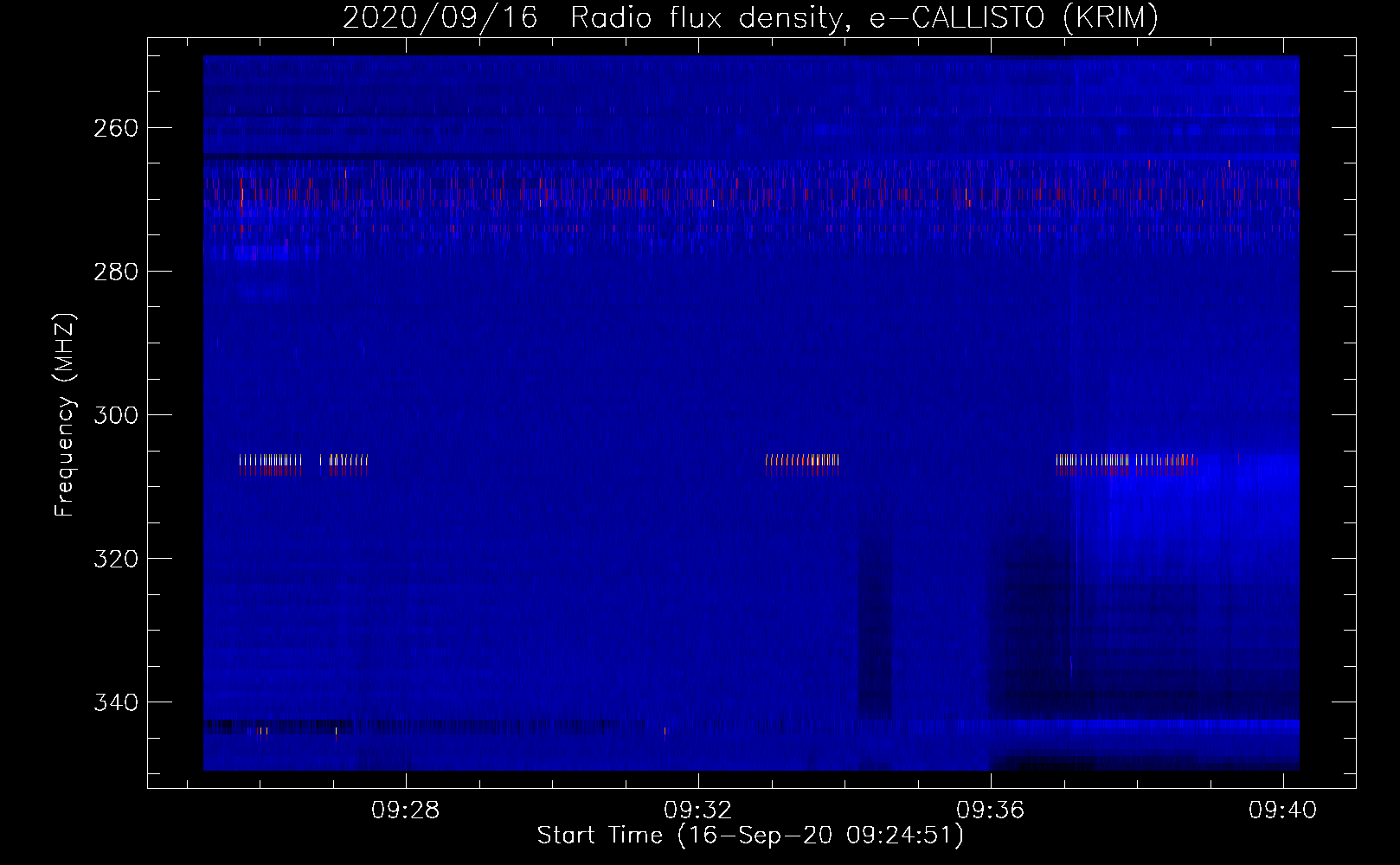Click the 280 frequency tick label
The width and height of the screenshot is (1400, 865).
[116, 272]
